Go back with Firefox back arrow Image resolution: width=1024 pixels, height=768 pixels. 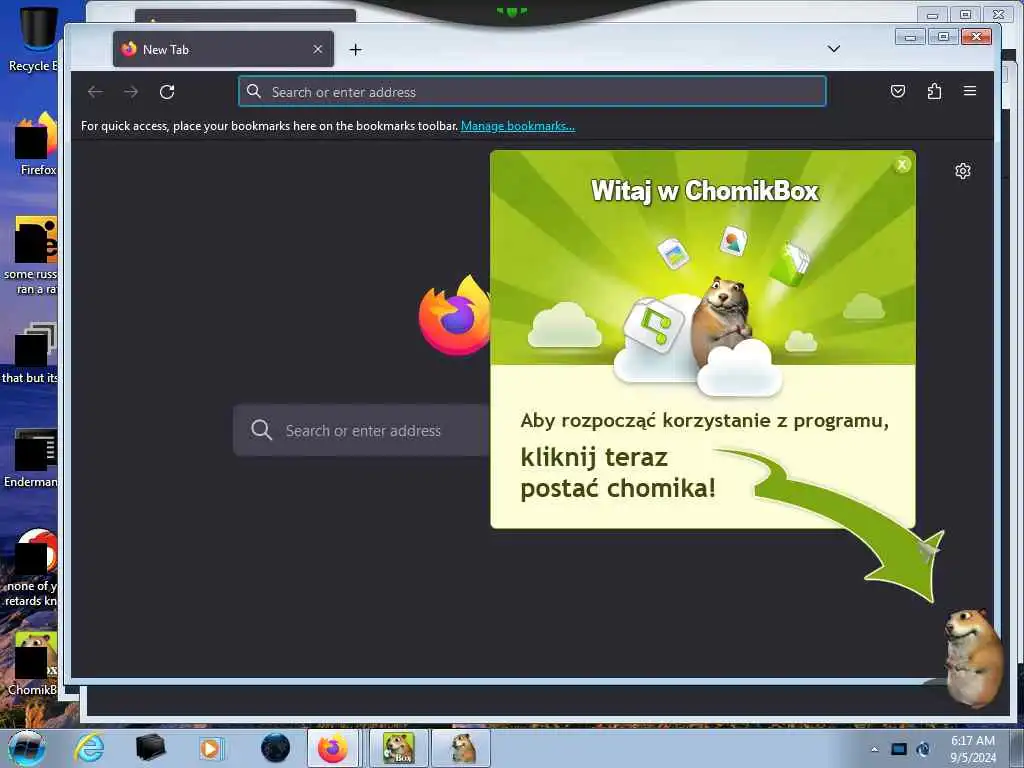point(95,92)
